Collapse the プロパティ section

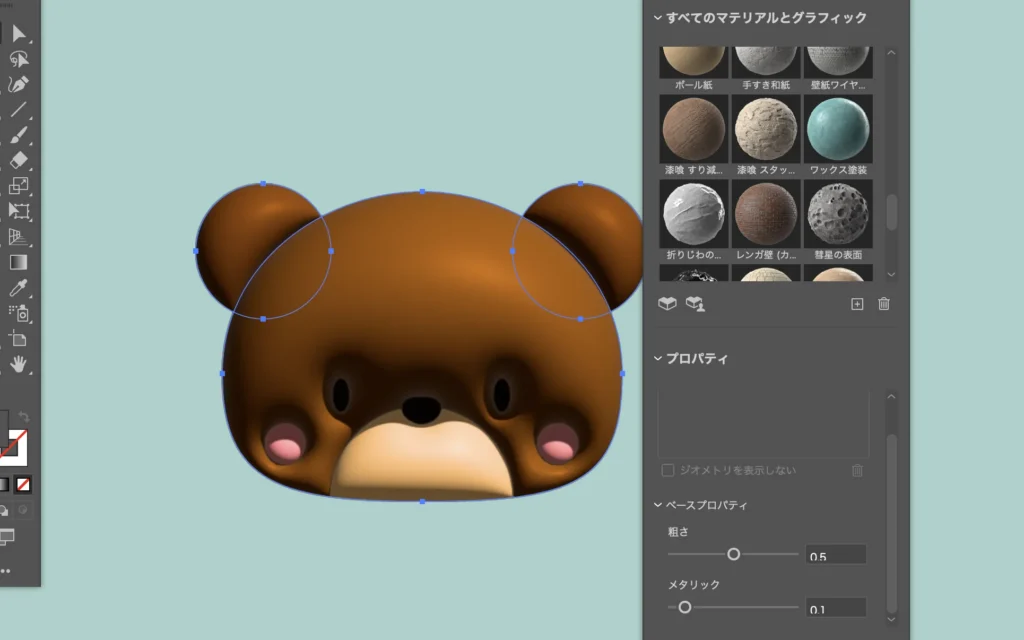pos(658,358)
